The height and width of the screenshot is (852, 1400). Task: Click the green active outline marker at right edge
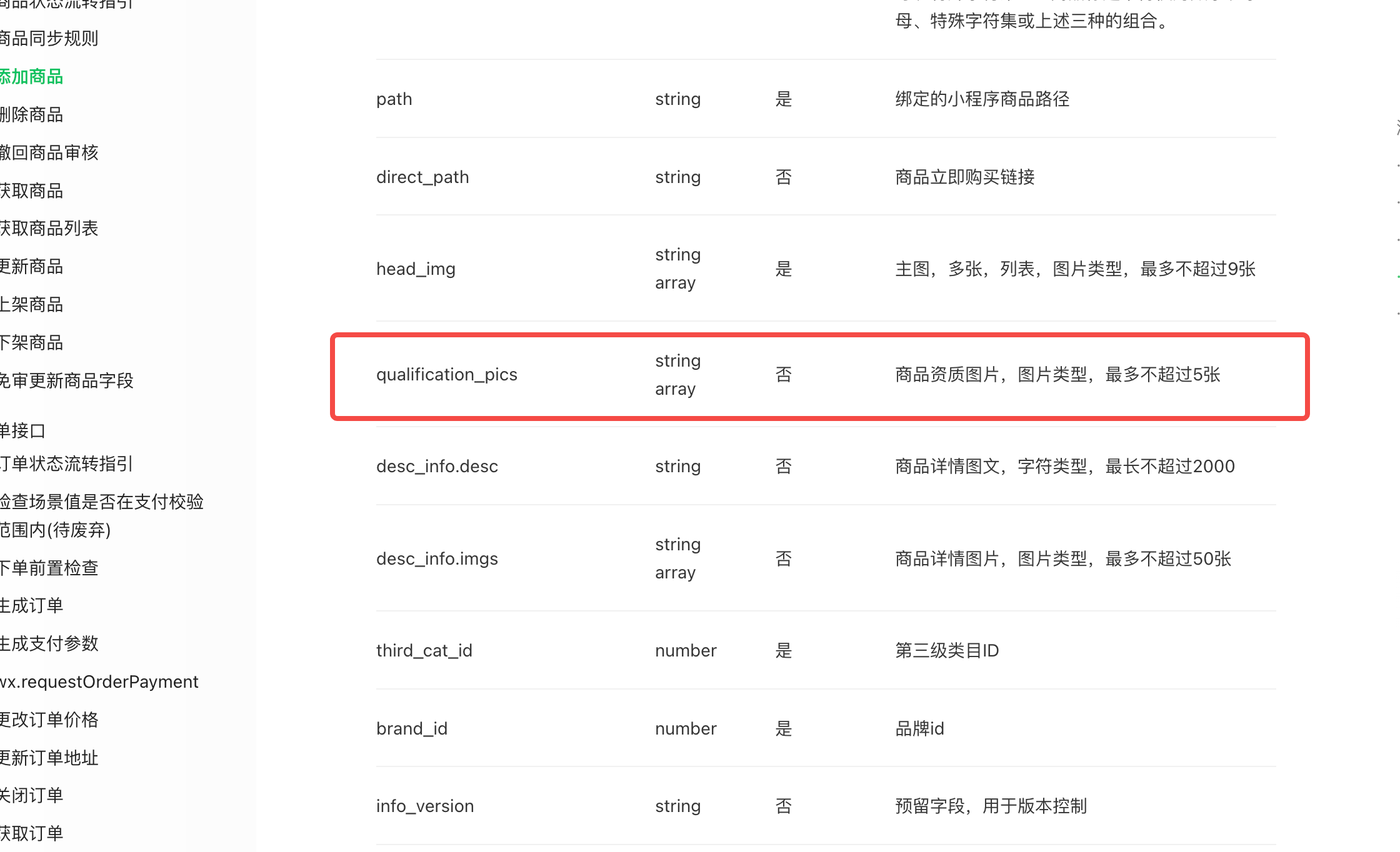click(x=1397, y=276)
